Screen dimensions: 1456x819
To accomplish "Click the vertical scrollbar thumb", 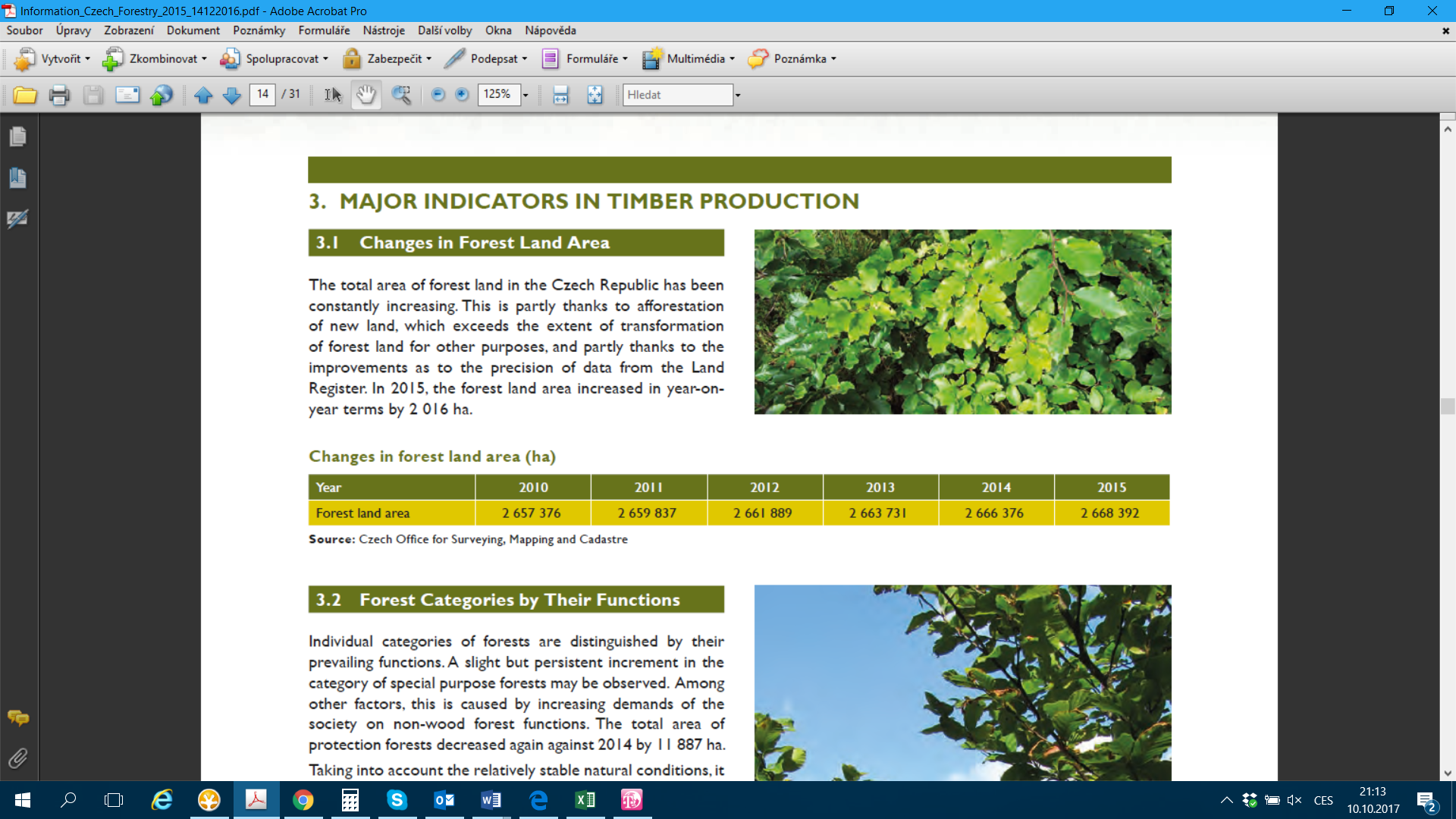I will [x=1448, y=406].
